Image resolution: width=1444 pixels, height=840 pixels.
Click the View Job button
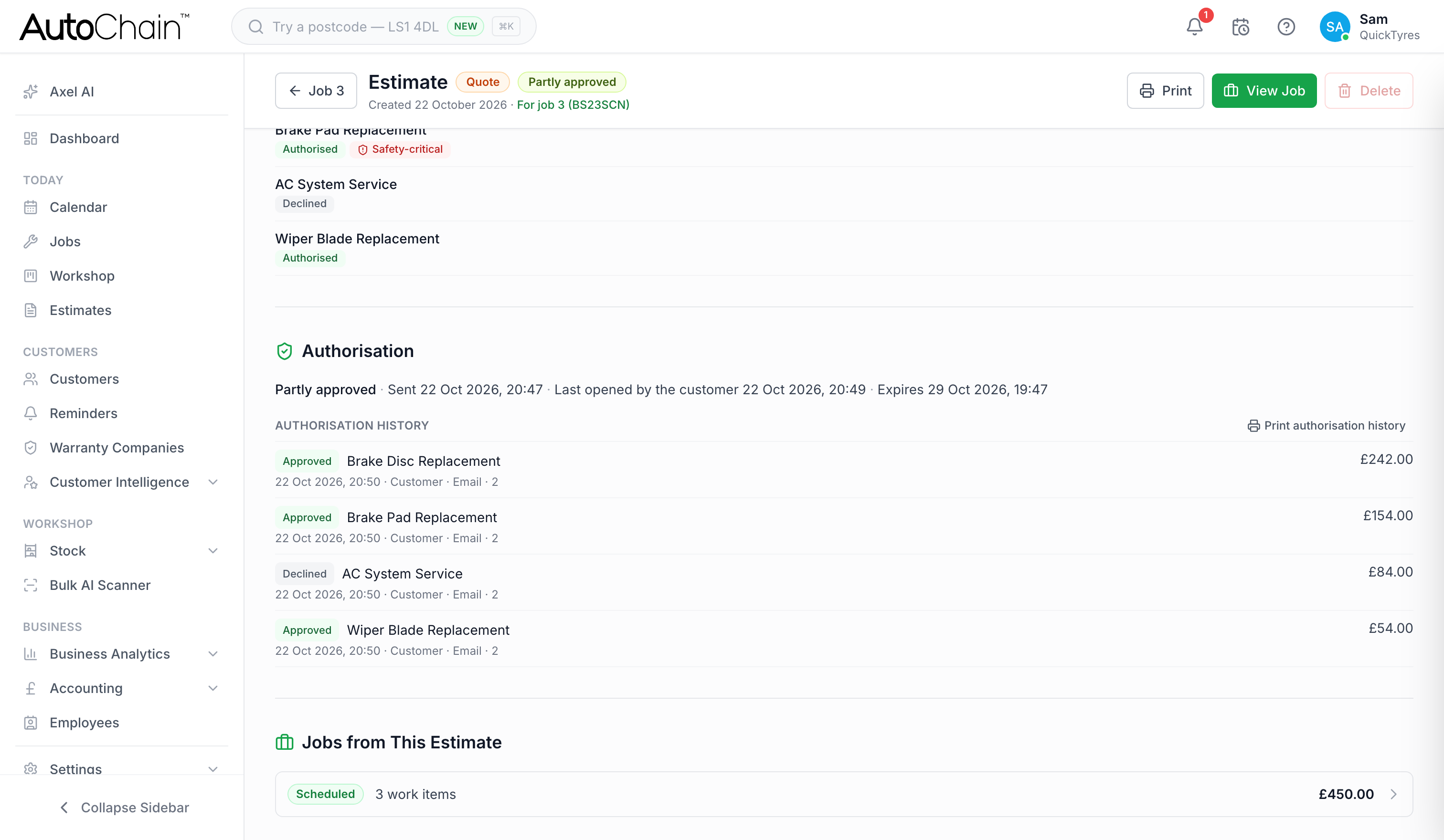pyautogui.click(x=1263, y=91)
